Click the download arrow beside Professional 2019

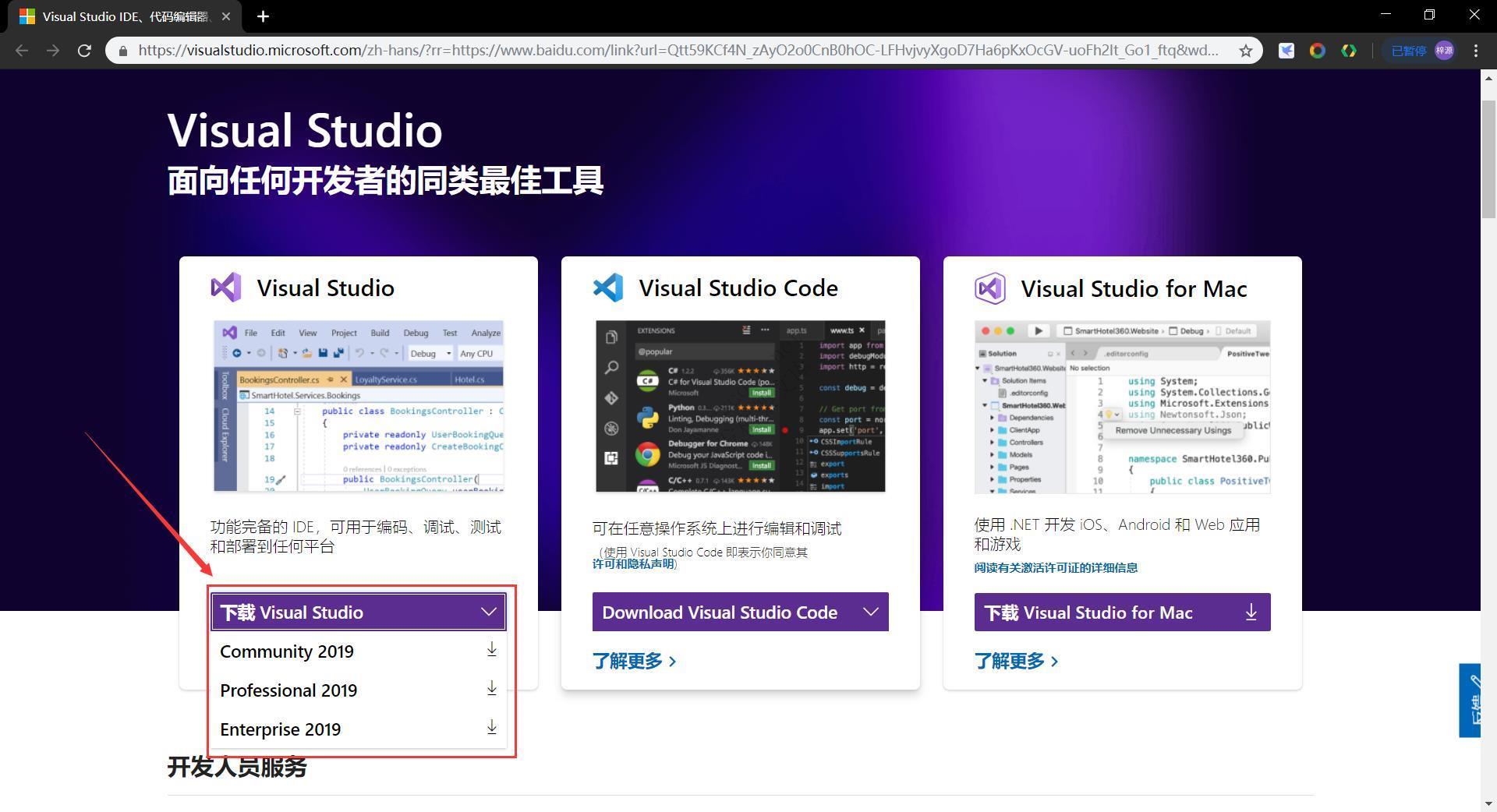[491, 688]
